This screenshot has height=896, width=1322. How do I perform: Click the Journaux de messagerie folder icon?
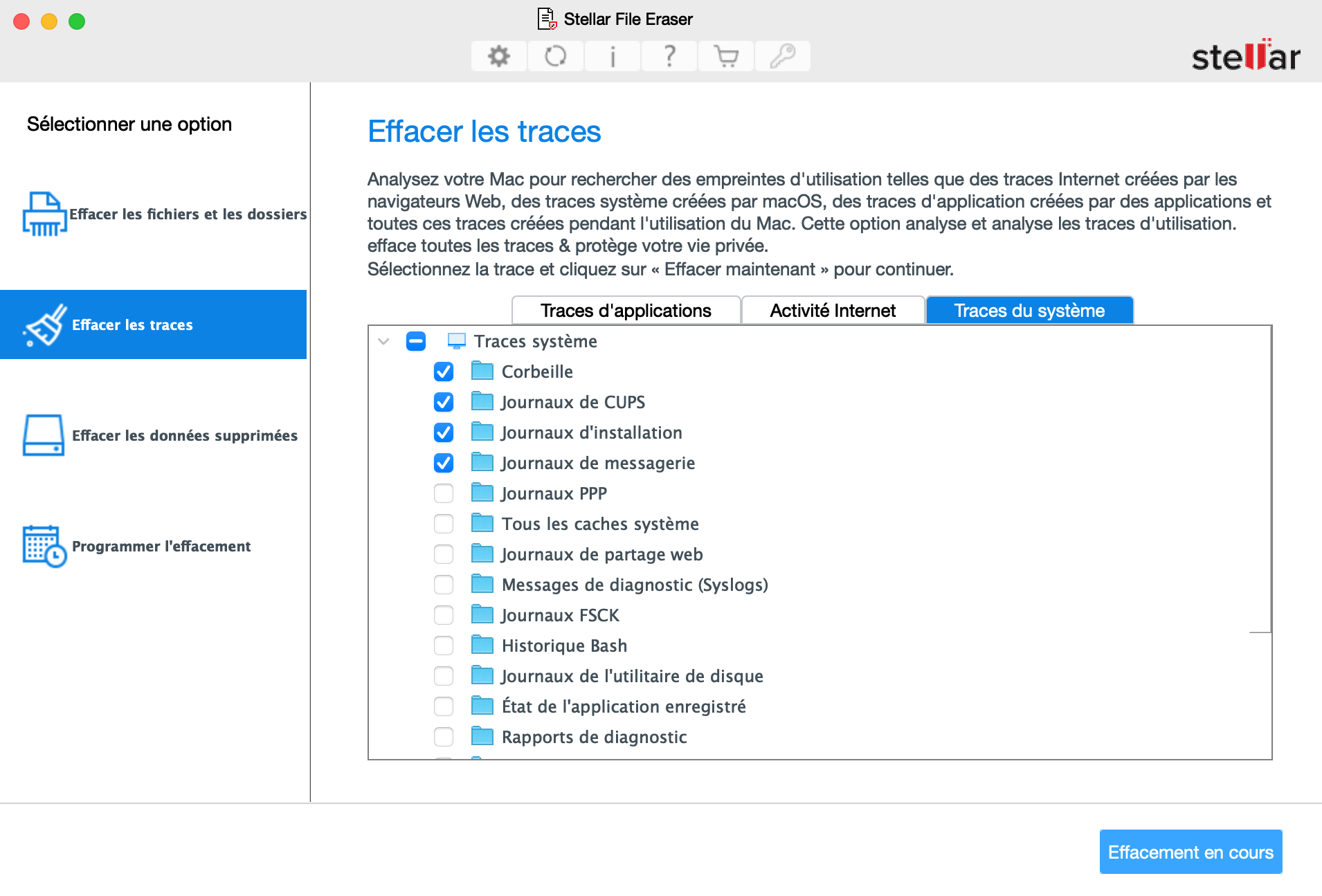482,462
